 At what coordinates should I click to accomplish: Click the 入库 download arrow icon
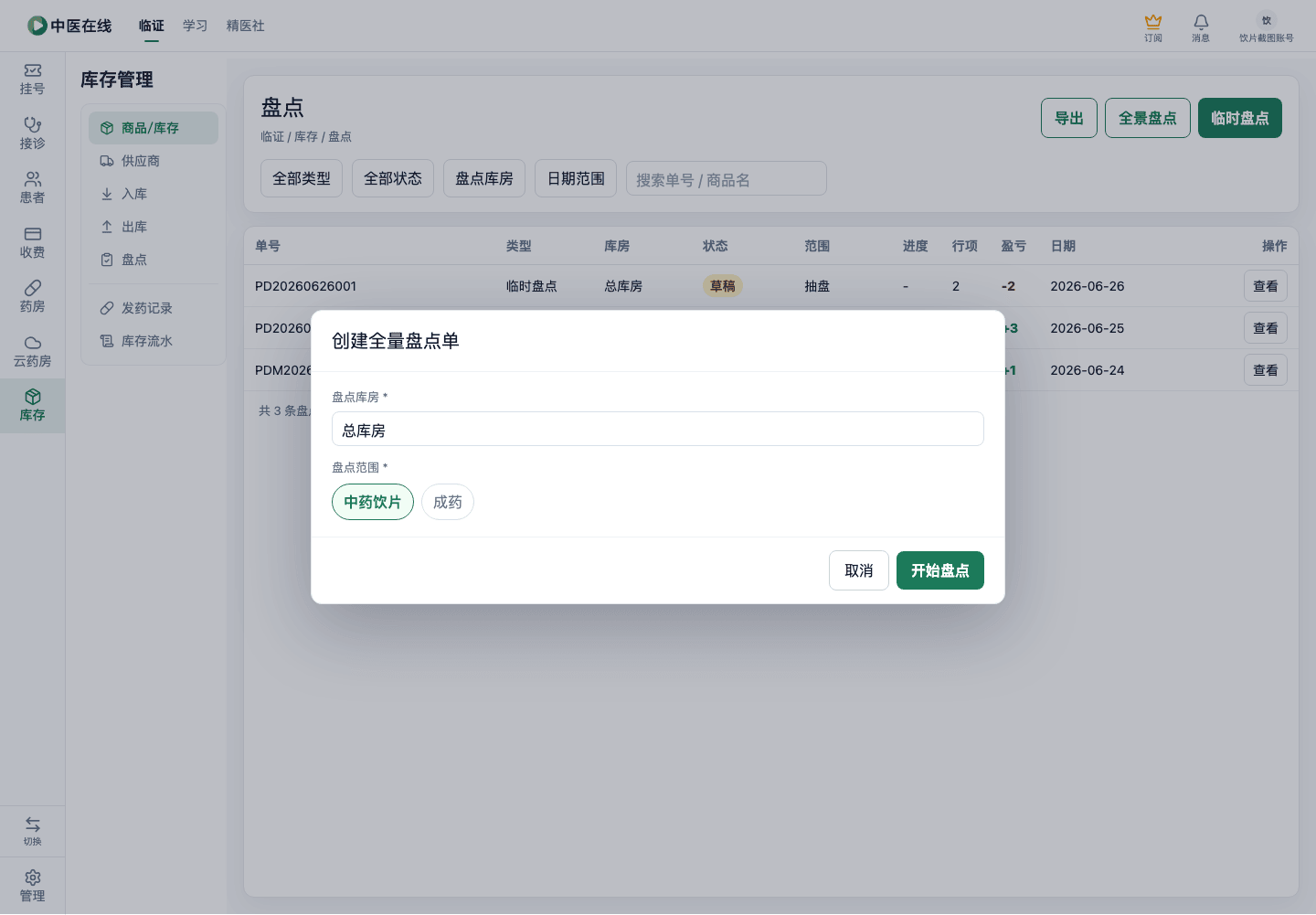click(x=107, y=194)
